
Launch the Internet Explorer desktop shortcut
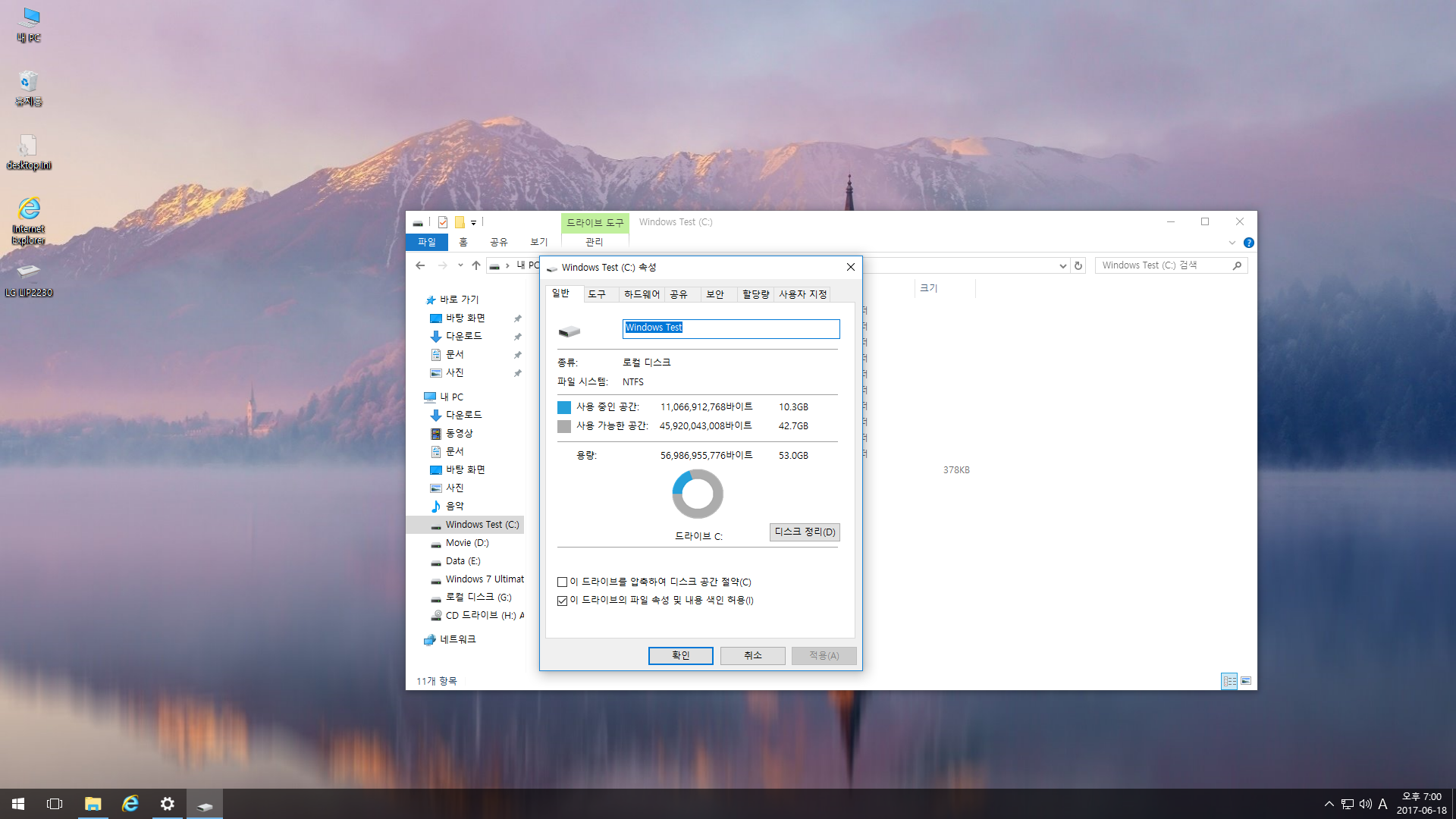point(29,221)
